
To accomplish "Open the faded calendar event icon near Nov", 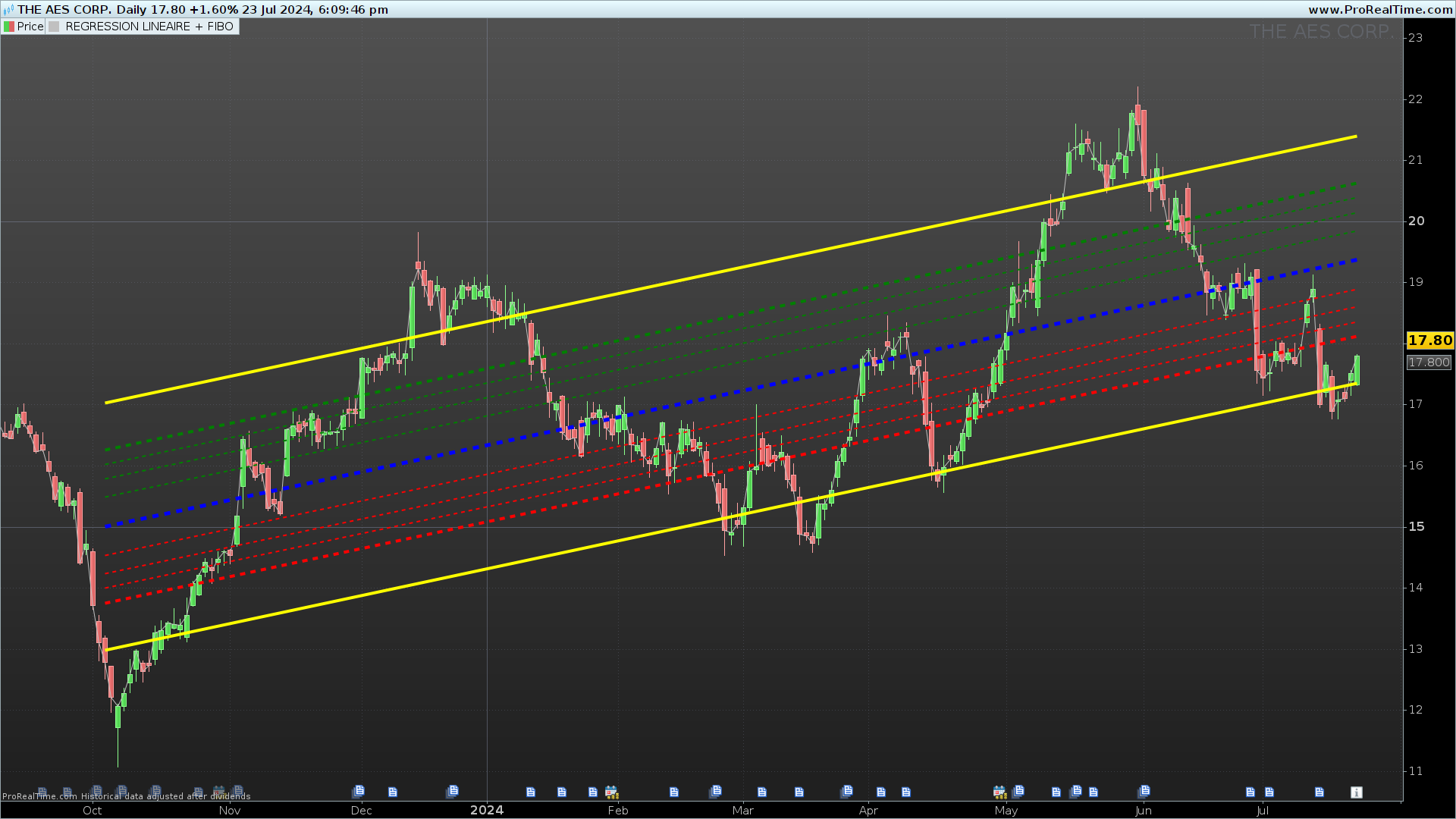I will (x=219, y=792).
